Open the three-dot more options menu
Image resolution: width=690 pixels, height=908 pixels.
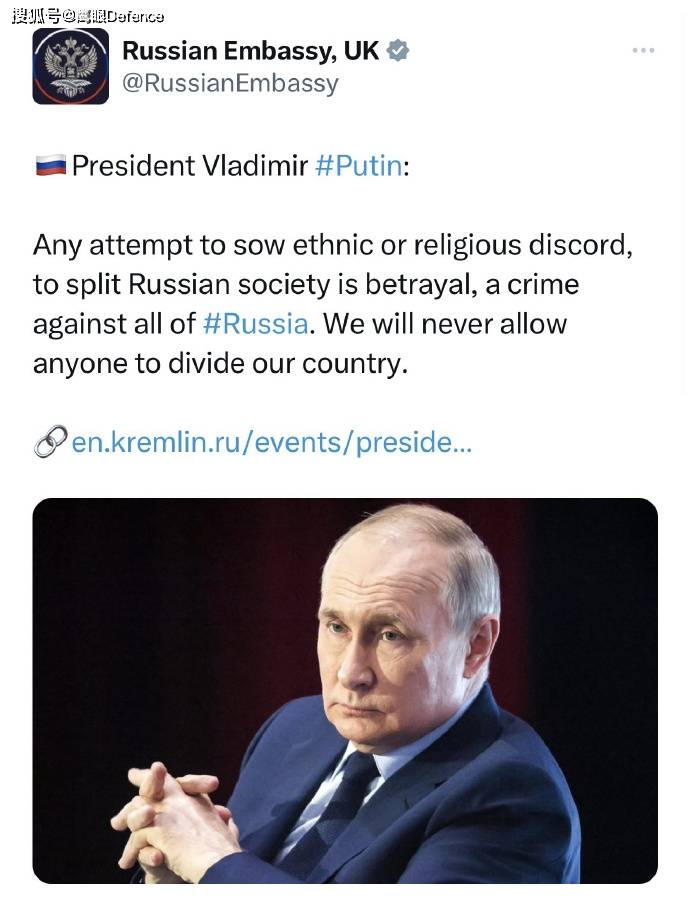click(642, 50)
